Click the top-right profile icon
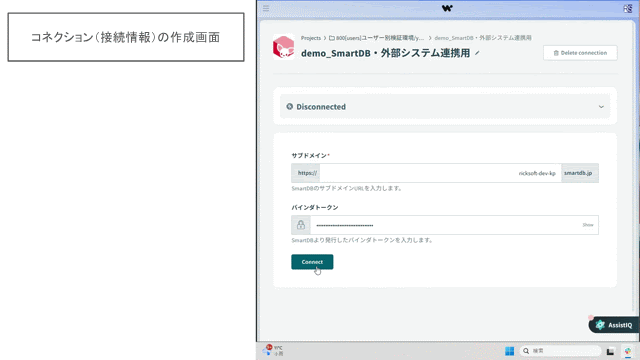The height and width of the screenshot is (360, 640). tap(627, 8)
